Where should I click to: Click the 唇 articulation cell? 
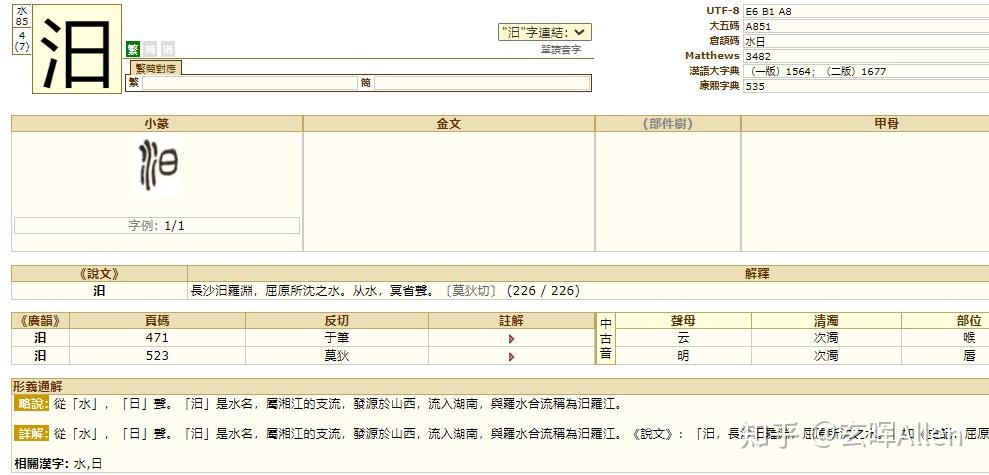(x=969, y=356)
